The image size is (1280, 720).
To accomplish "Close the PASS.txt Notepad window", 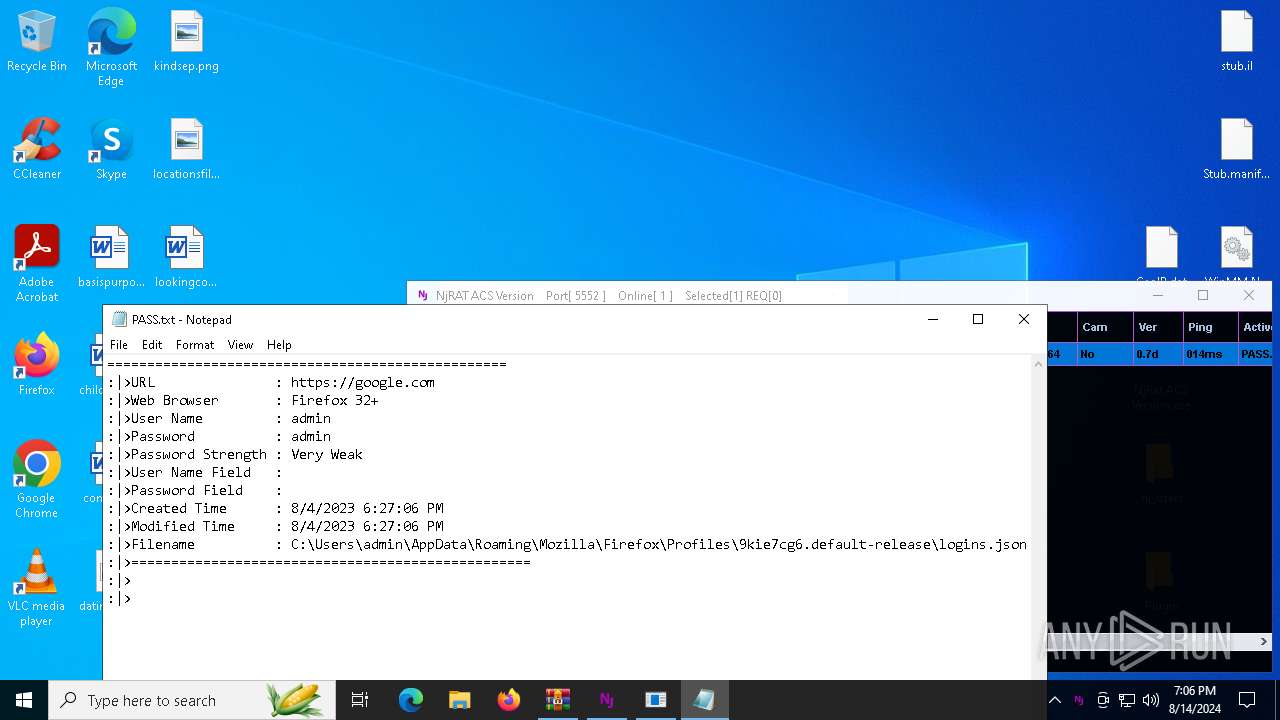I will [1024, 319].
